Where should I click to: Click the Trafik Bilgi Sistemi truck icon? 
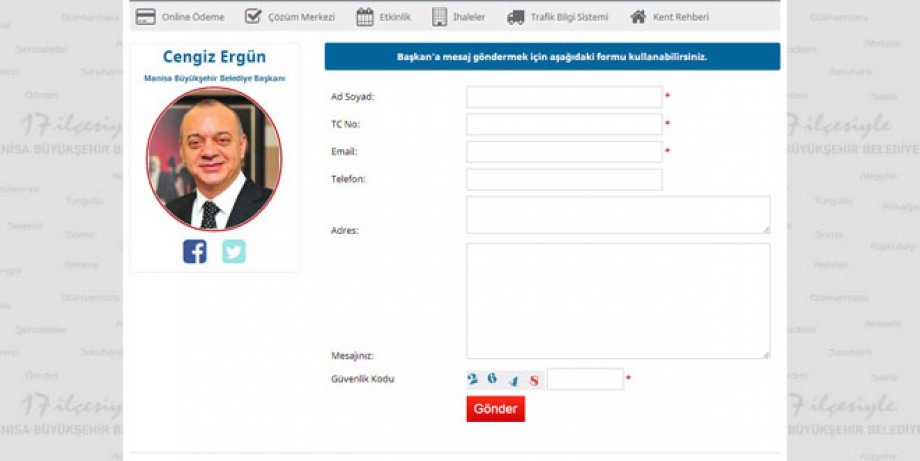point(516,17)
